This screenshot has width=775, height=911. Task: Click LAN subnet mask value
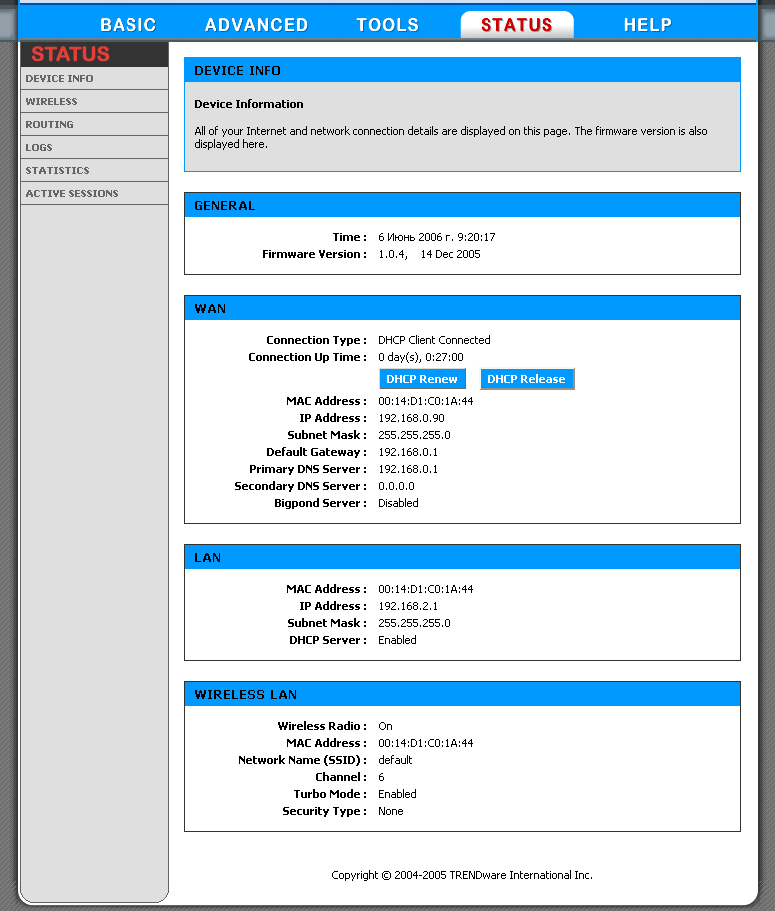pos(414,623)
